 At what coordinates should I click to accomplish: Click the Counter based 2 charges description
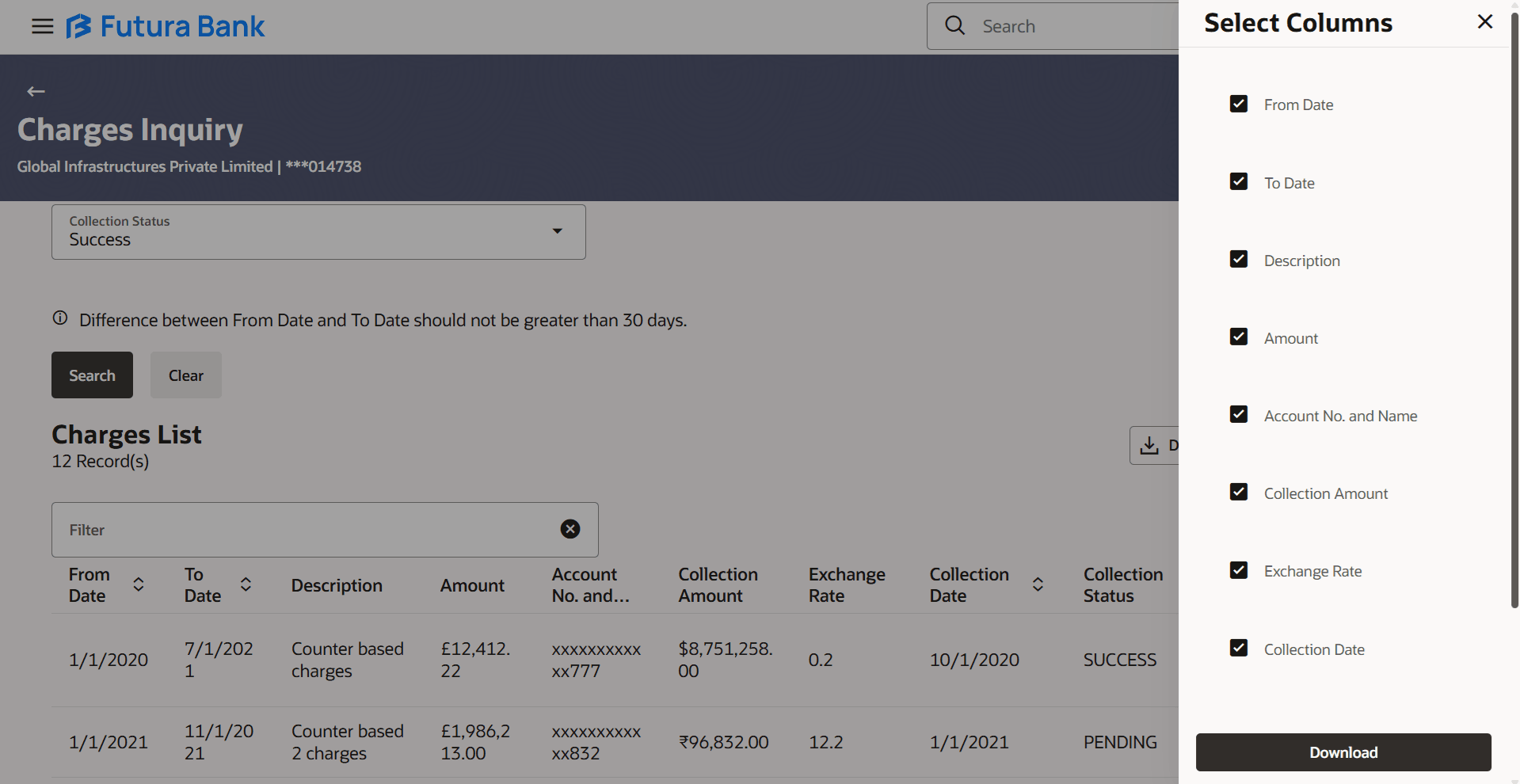(348, 742)
